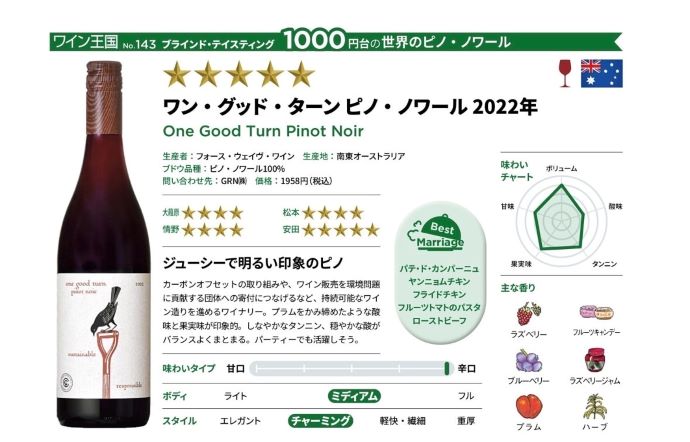Click the herb aroma icon

point(595,407)
